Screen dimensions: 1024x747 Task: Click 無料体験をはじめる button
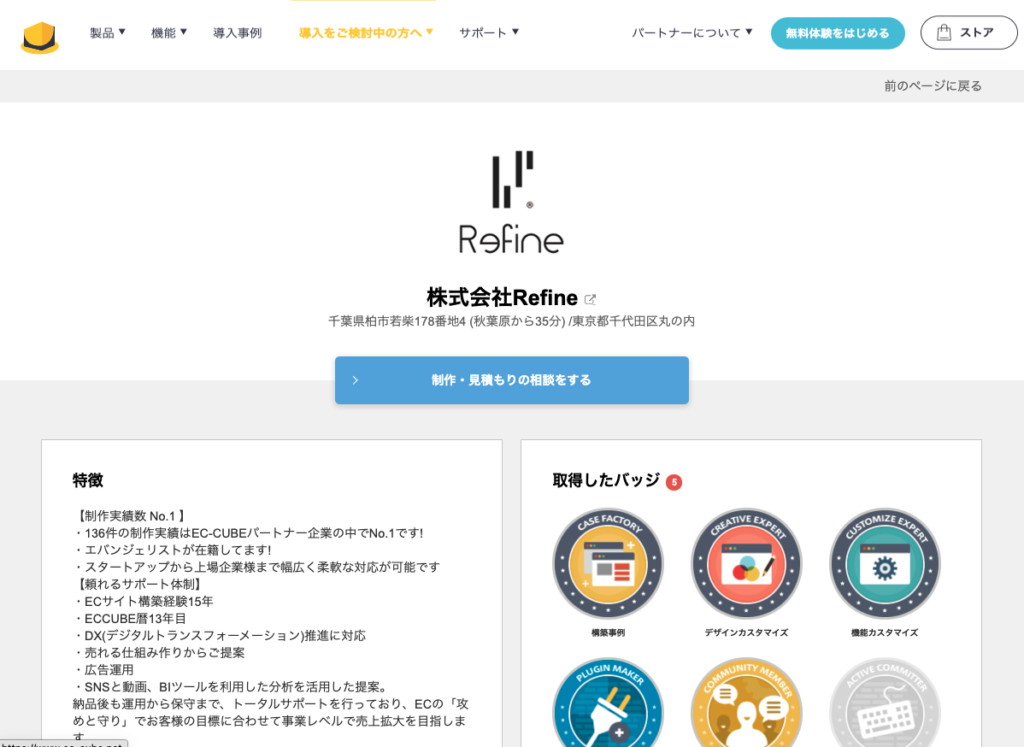(x=837, y=33)
